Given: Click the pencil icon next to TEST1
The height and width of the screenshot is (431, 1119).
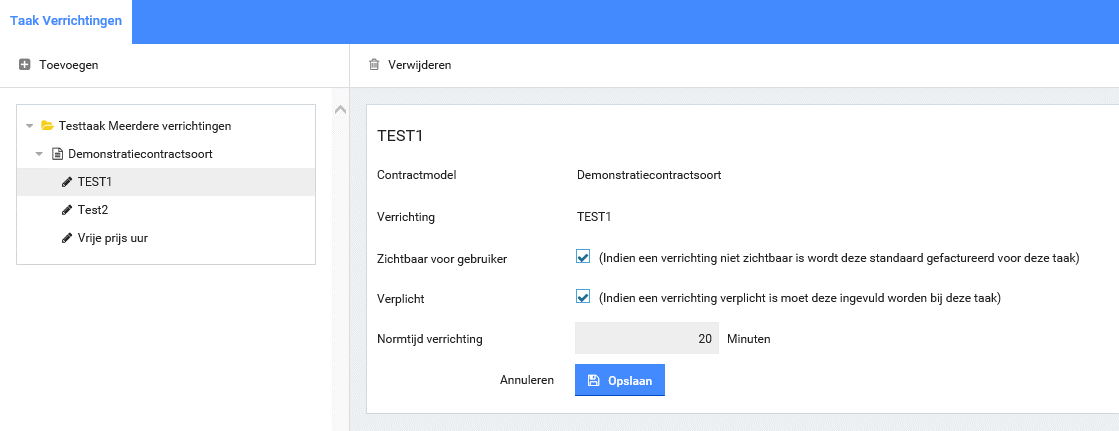Looking at the screenshot, I should tap(67, 182).
